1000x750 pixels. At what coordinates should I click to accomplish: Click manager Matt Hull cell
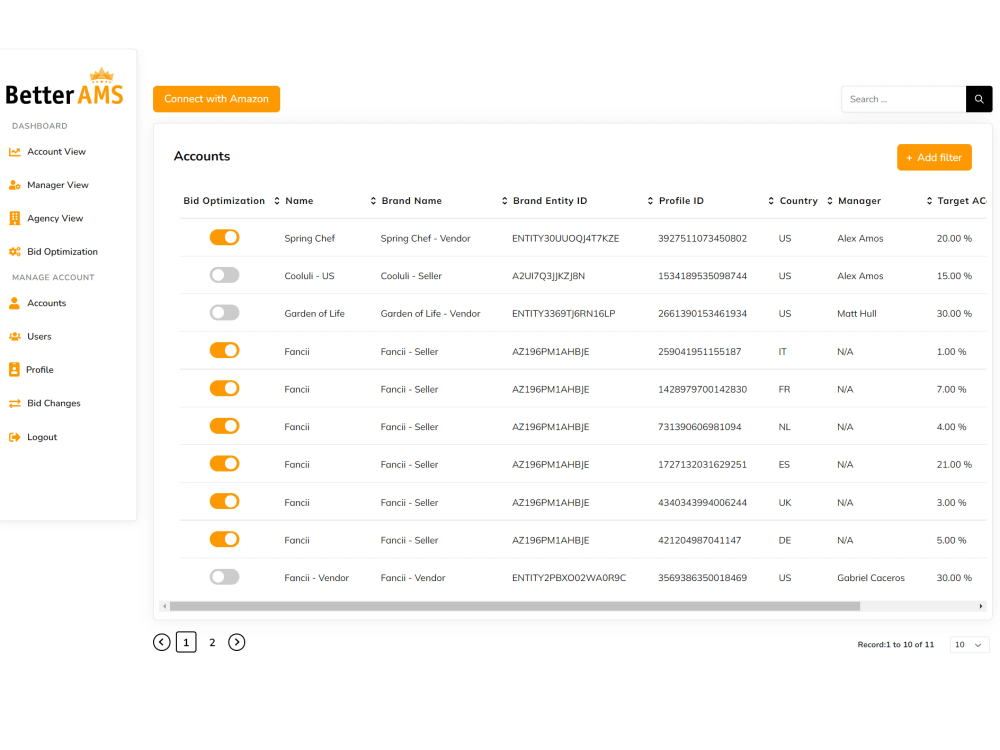[857, 314]
